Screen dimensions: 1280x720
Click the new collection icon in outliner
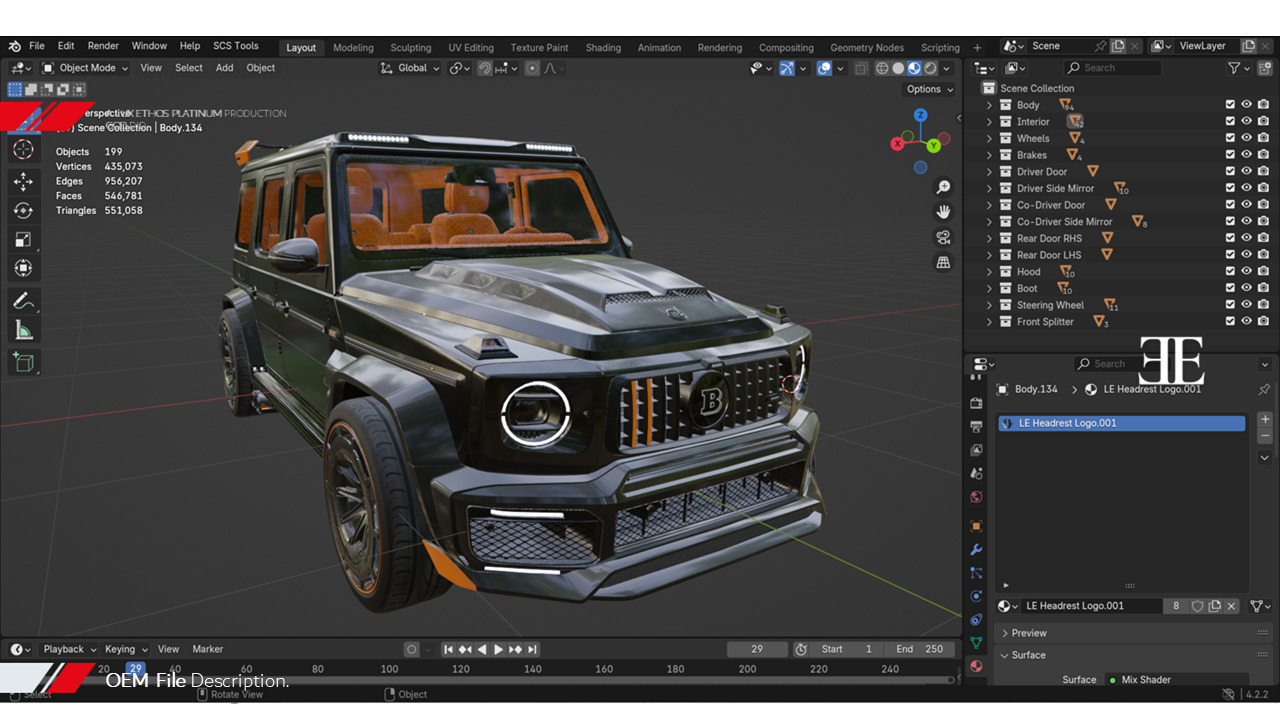1265,68
